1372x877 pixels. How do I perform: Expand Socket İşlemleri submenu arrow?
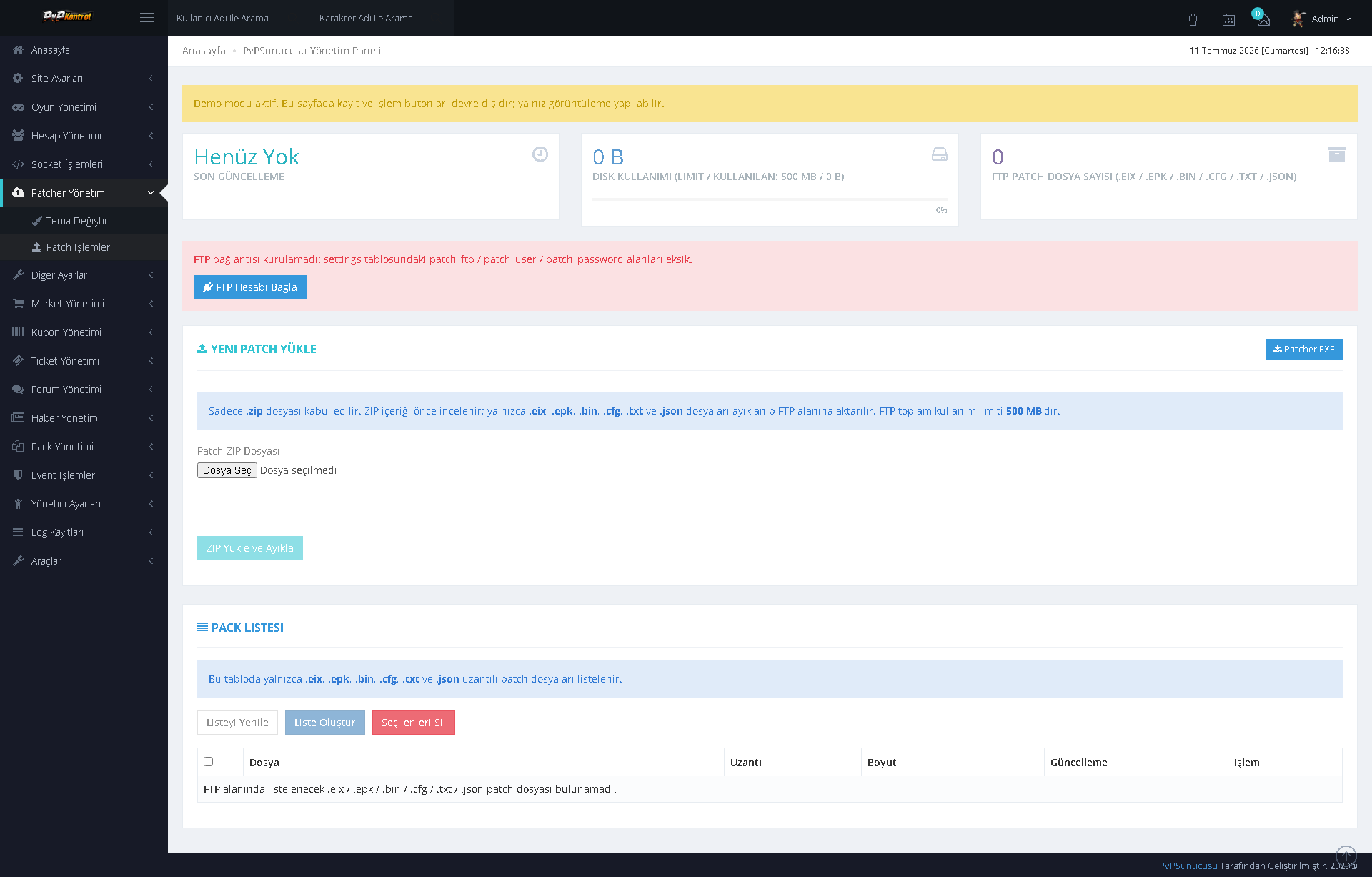tap(151, 164)
